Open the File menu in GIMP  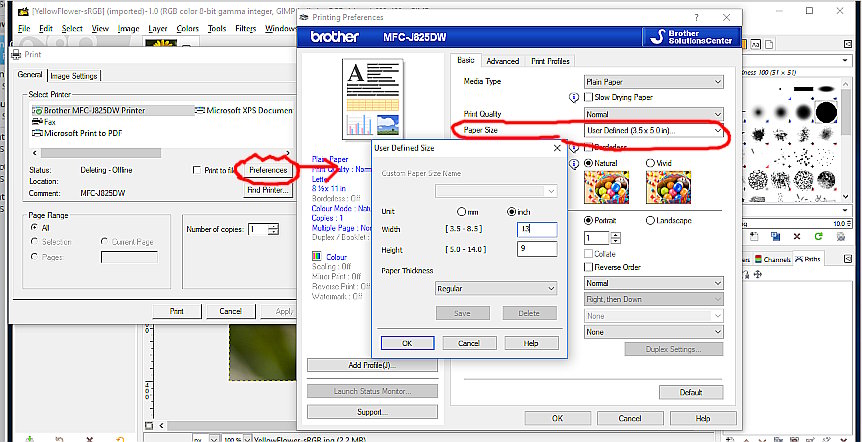(x=24, y=29)
